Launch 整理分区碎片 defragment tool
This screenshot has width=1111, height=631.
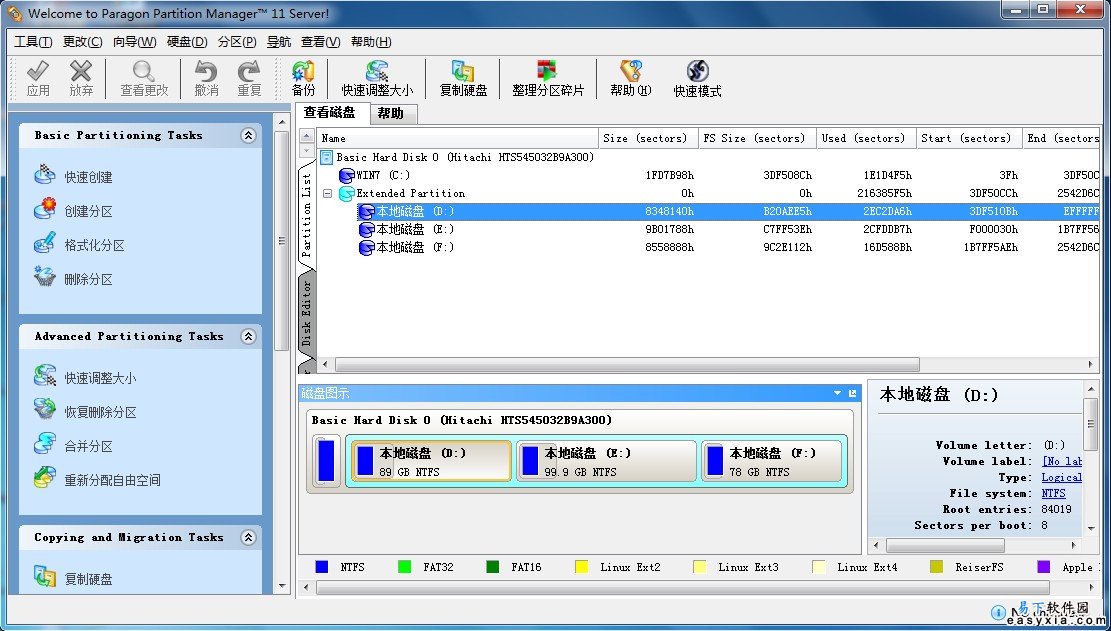click(547, 78)
